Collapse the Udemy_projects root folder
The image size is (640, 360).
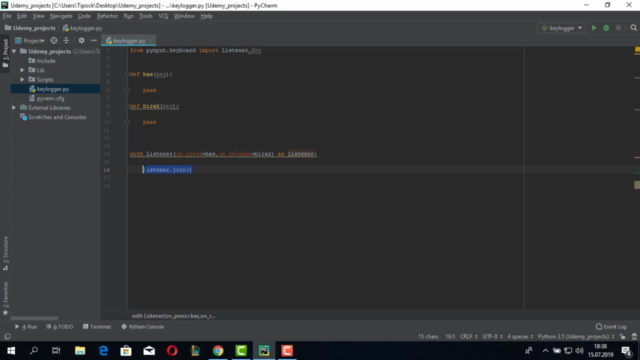[x=14, y=51]
